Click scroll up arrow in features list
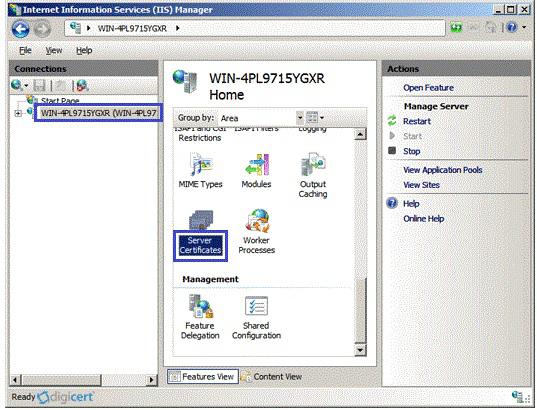The height and width of the screenshot is (410, 537). pos(360,134)
